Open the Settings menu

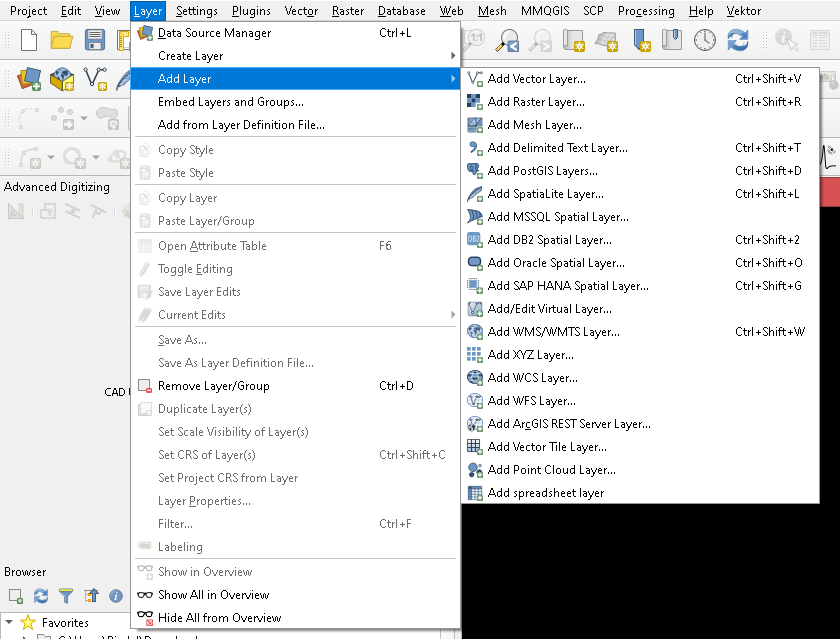(197, 11)
